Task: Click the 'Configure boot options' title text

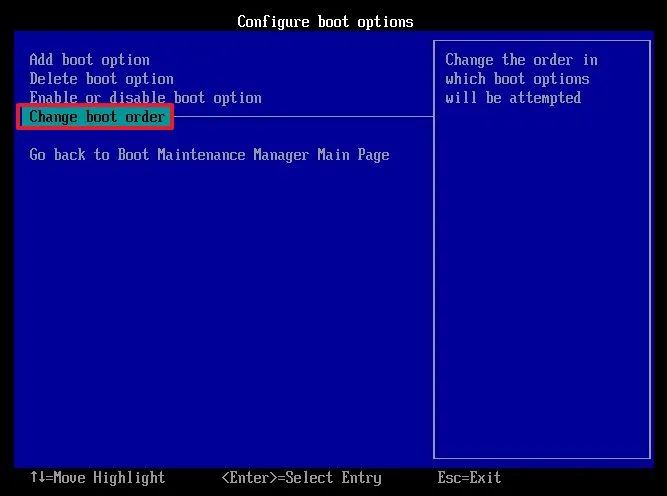Action: click(325, 22)
